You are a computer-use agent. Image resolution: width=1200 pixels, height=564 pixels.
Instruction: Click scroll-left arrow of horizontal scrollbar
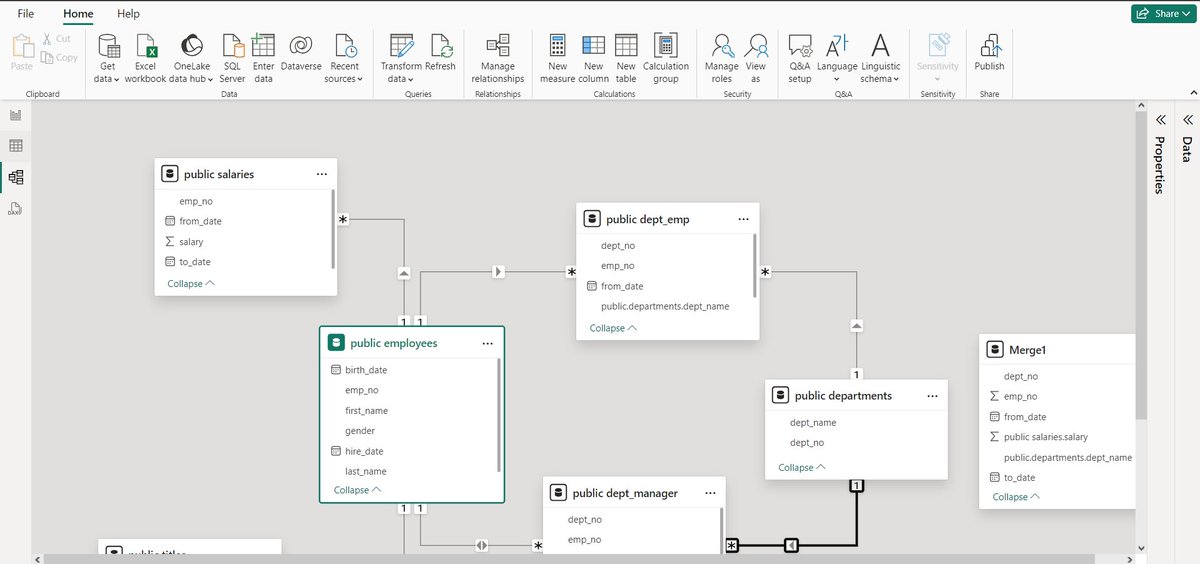coord(38,558)
